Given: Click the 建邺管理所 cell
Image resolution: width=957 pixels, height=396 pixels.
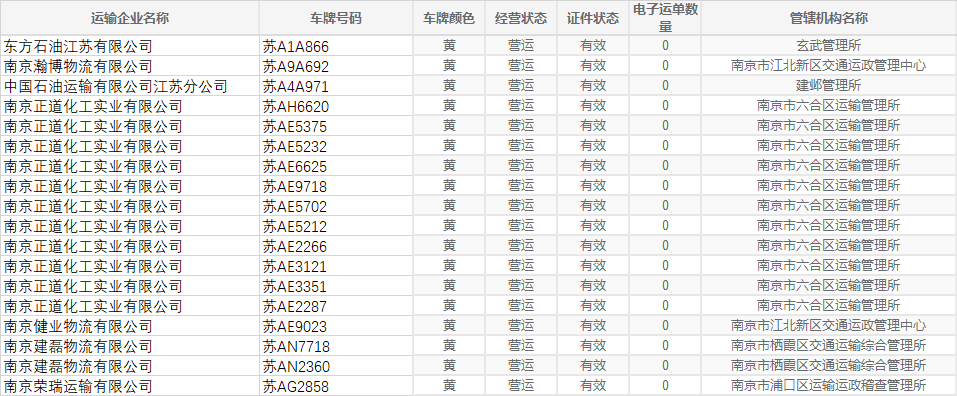Looking at the screenshot, I should (829, 85).
